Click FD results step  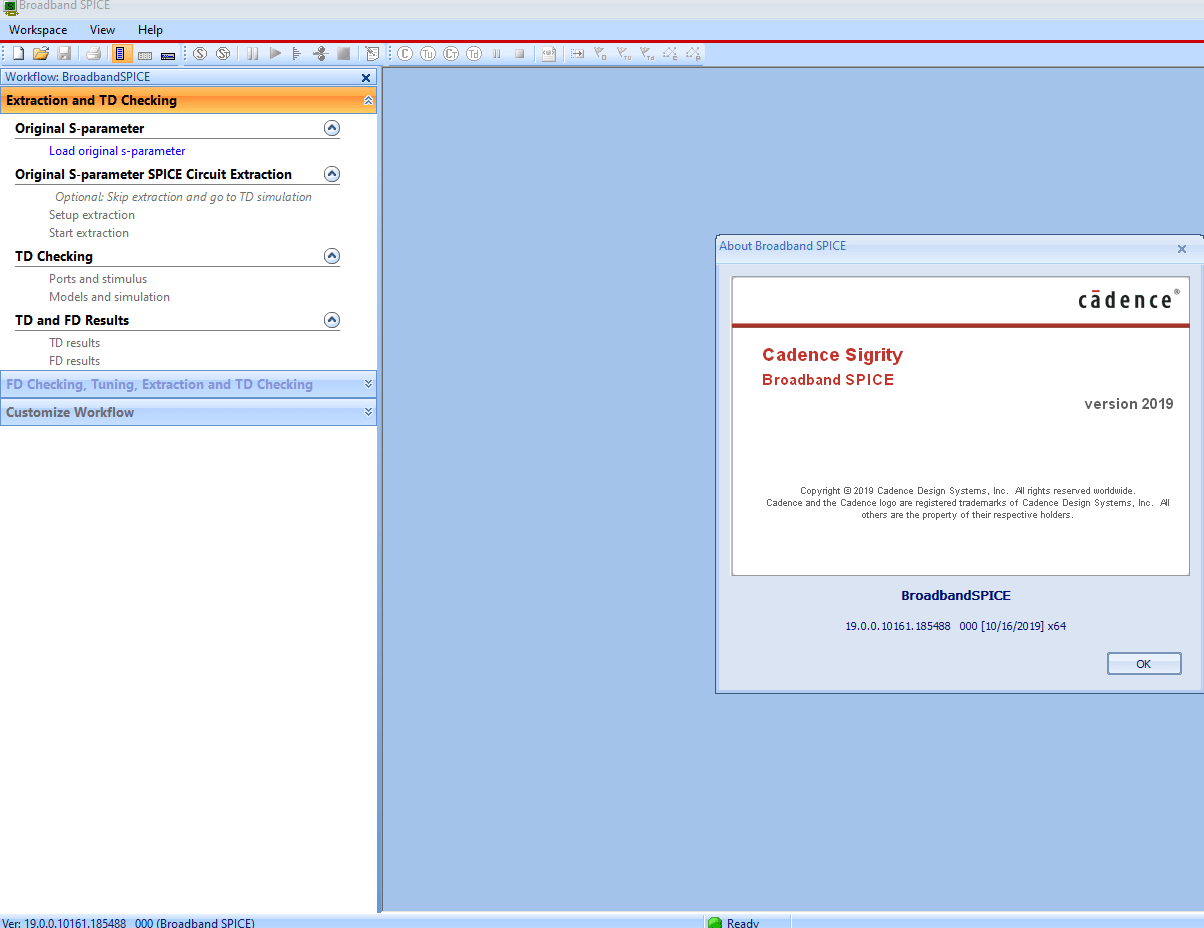click(75, 361)
